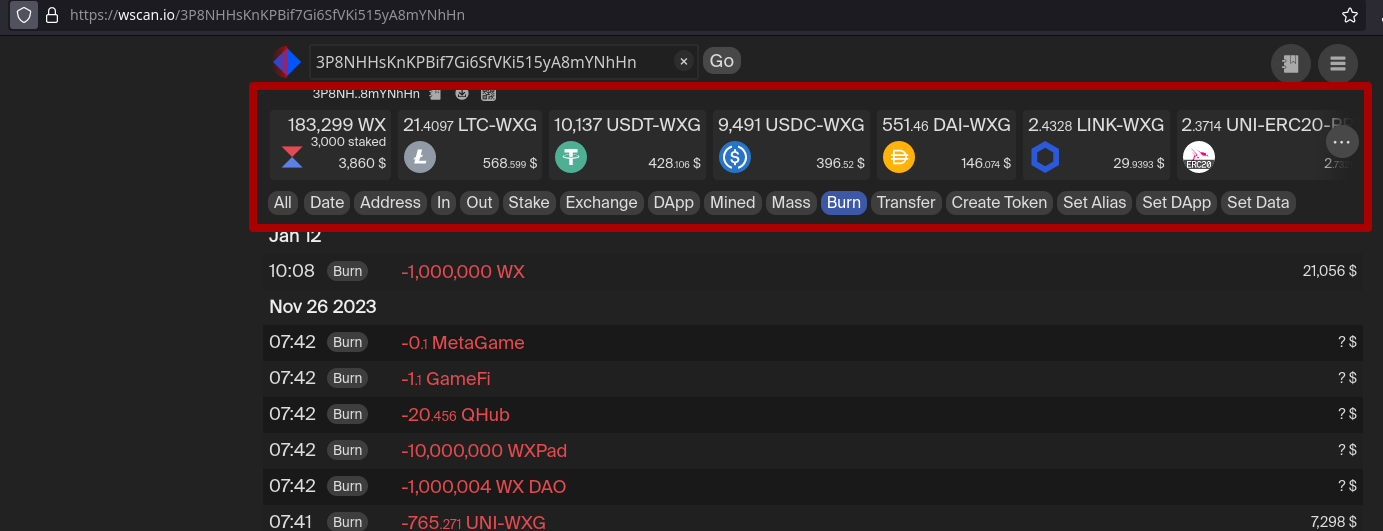Filter by Exchange transactions
1383x531 pixels.
(x=602, y=203)
